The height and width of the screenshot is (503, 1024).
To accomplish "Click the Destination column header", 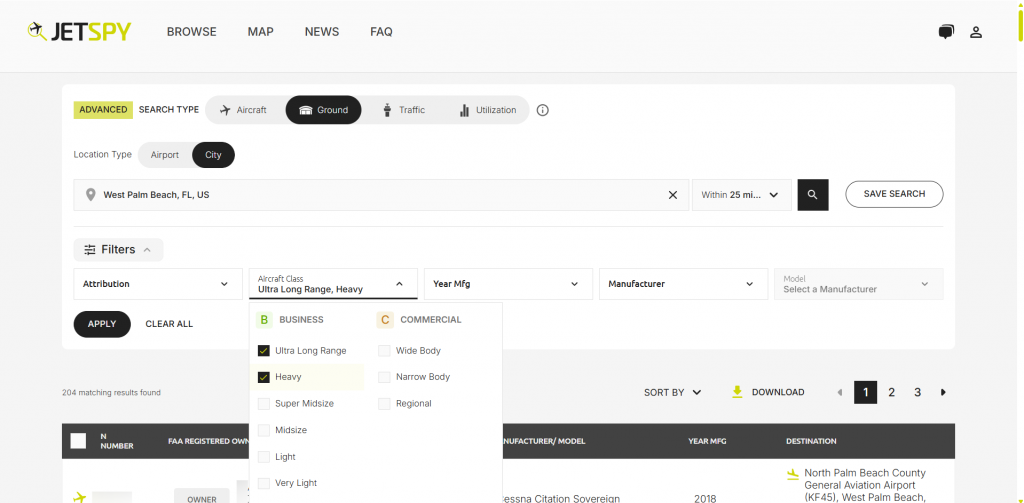I will [x=810, y=441].
